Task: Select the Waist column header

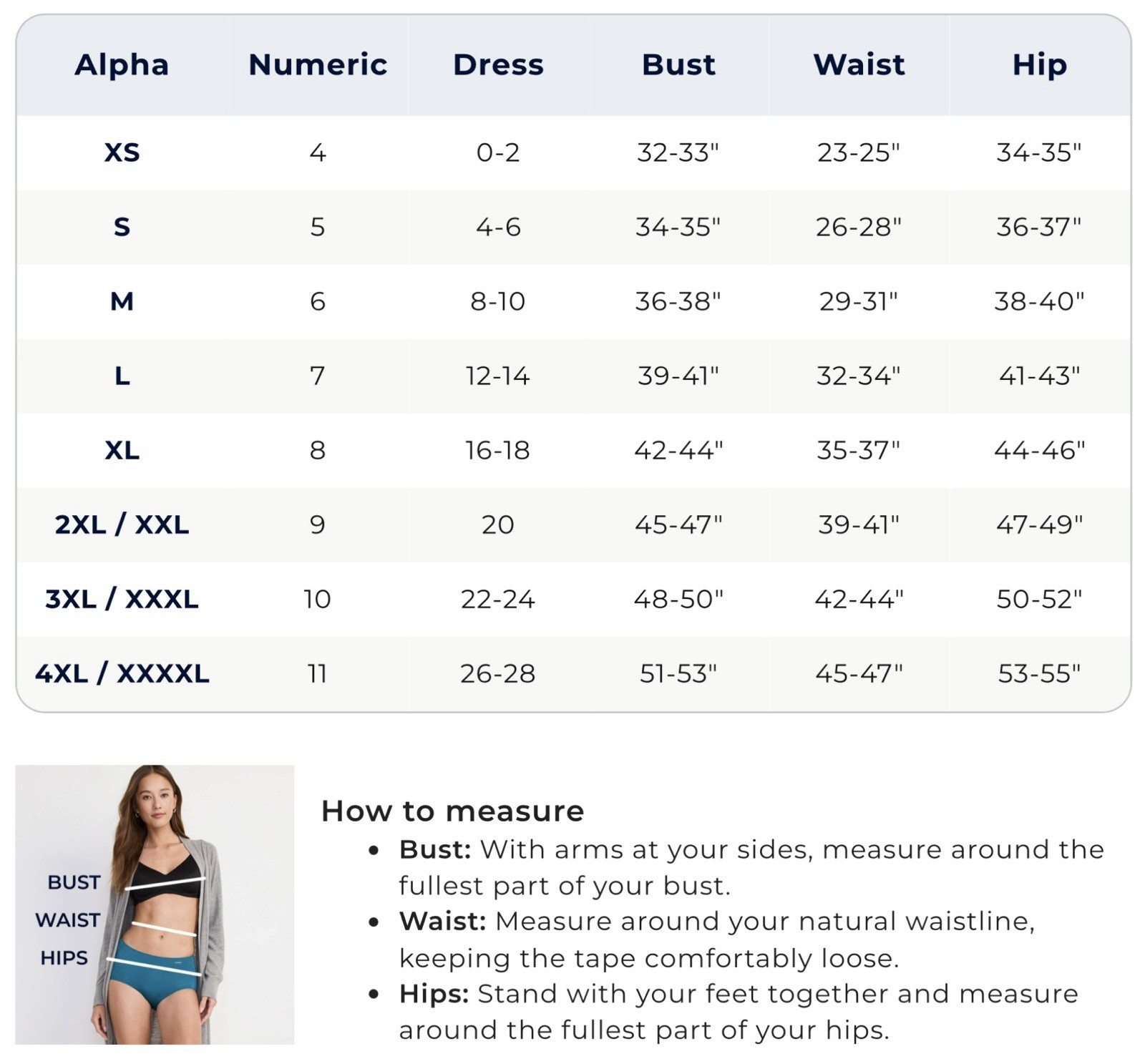Action: pyautogui.click(x=859, y=65)
